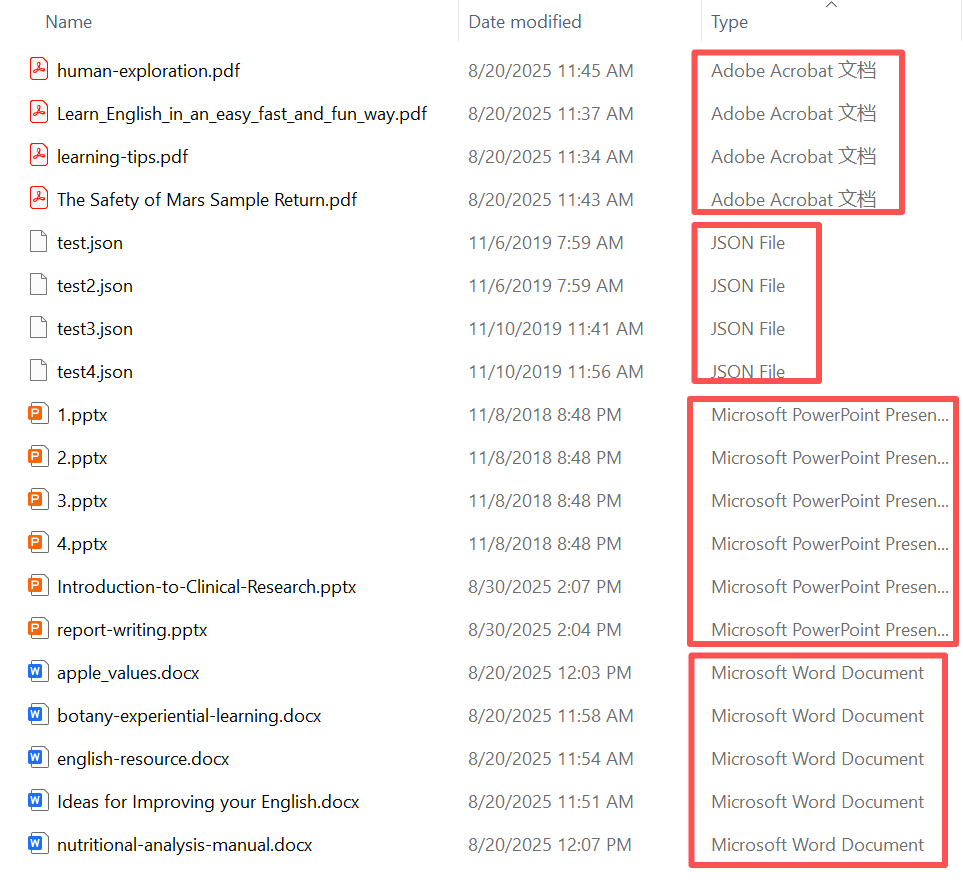The width and height of the screenshot is (963, 882).
Task: Click the Word icon for english-resource.docx
Action: [x=38, y=757]
